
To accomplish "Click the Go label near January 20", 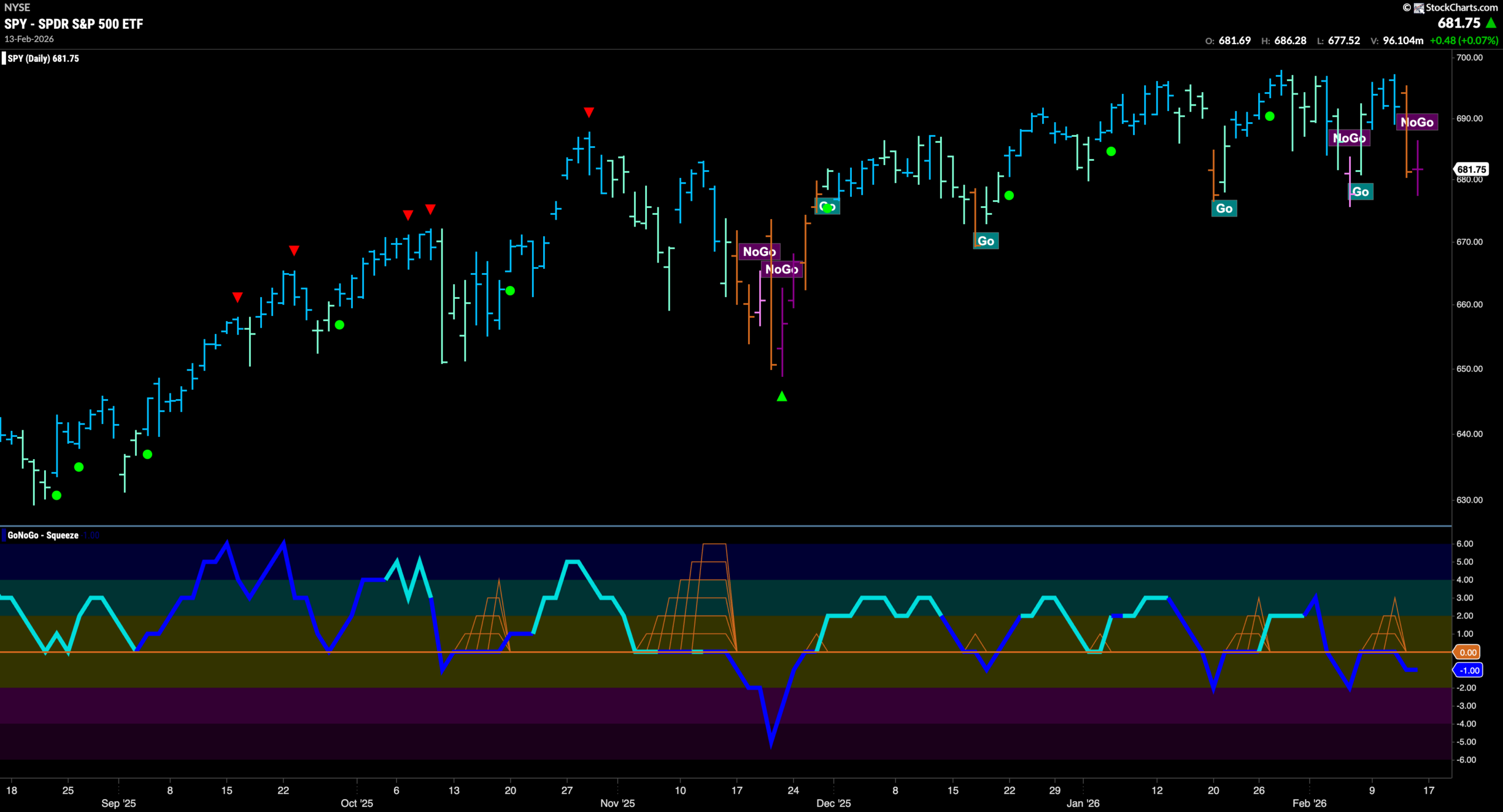I will 1224,208.
